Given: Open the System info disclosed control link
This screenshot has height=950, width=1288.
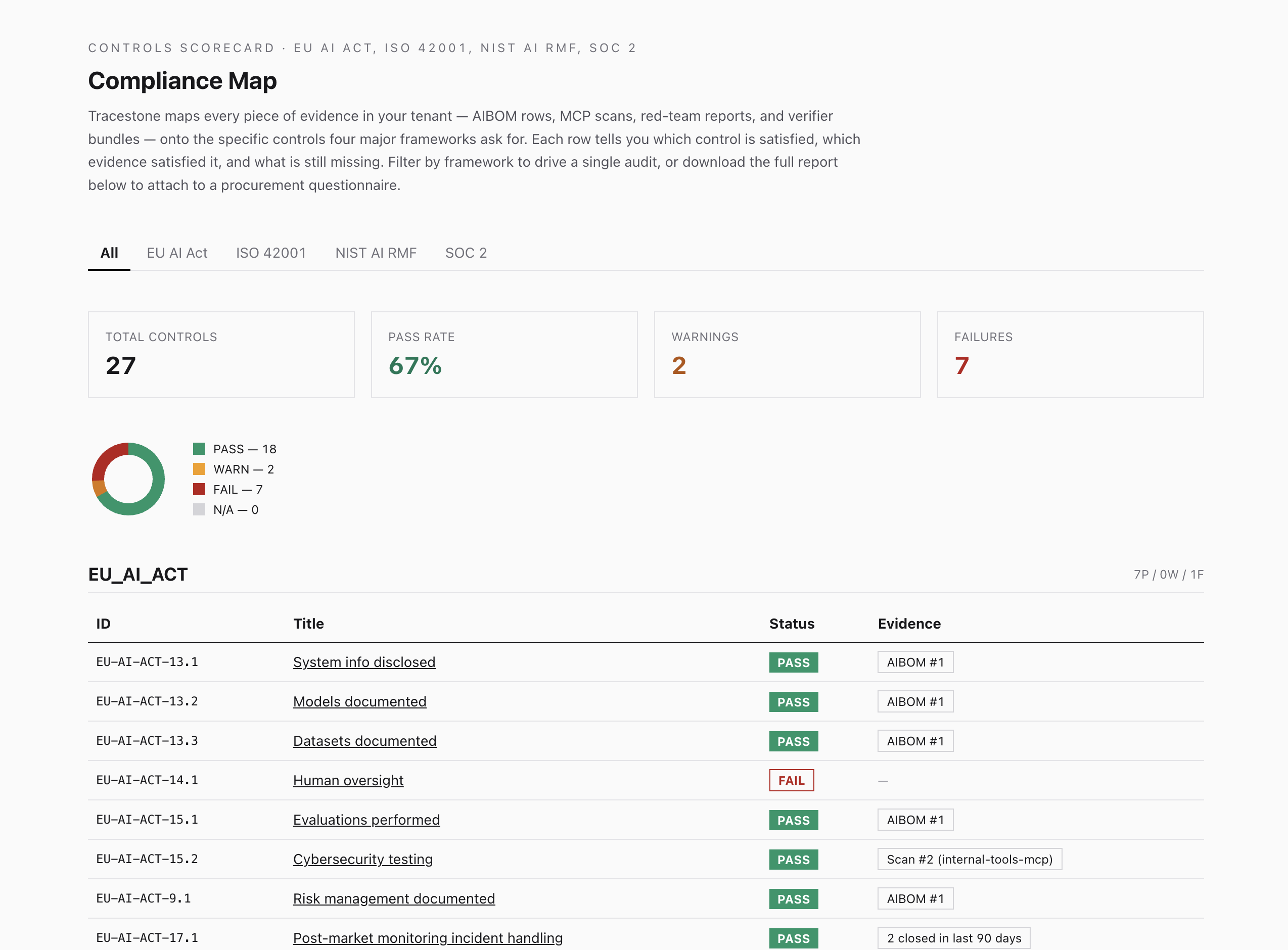Looking at the screenshot, I should (364, 662).
